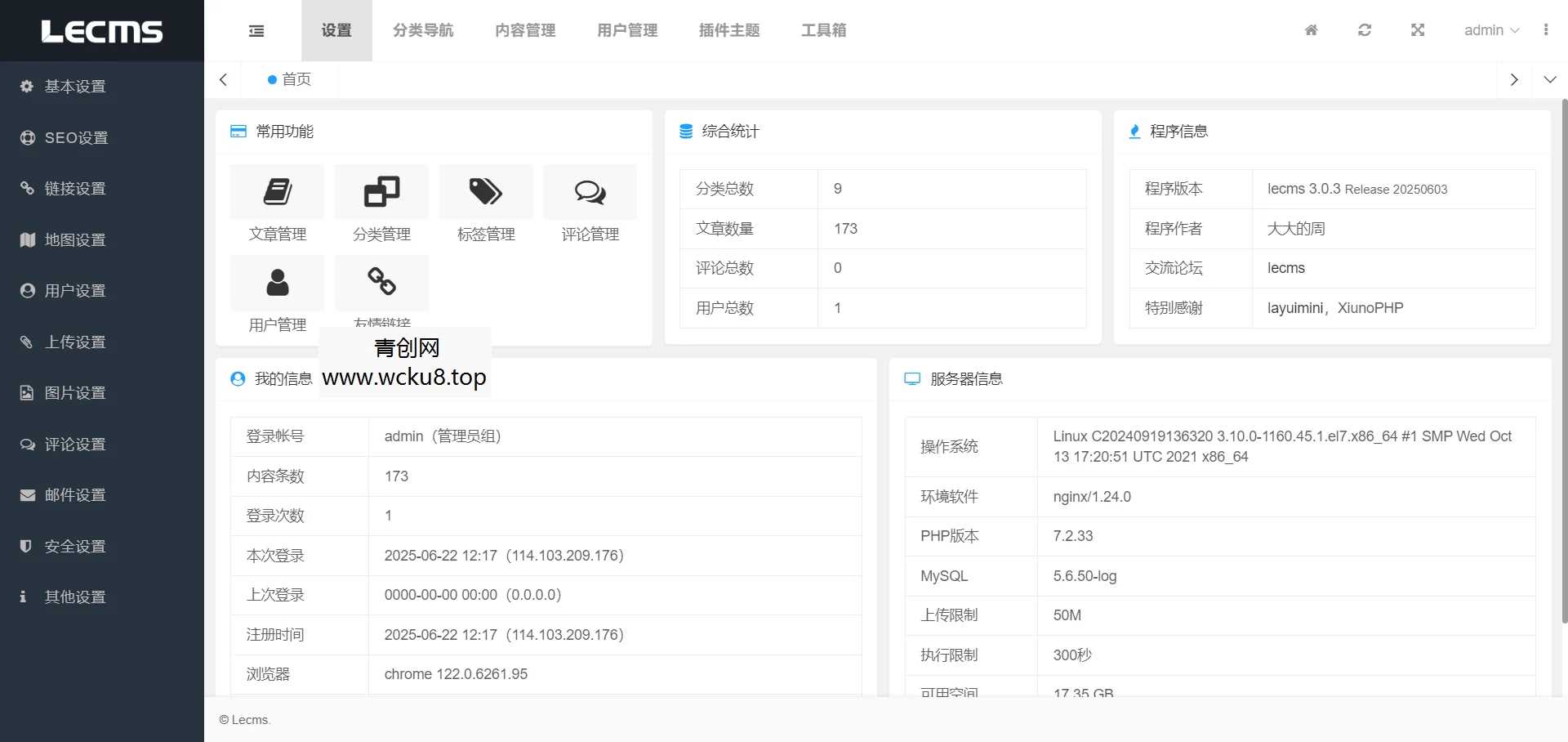Enter fullscreen with the expand icon

point(1418,30)
